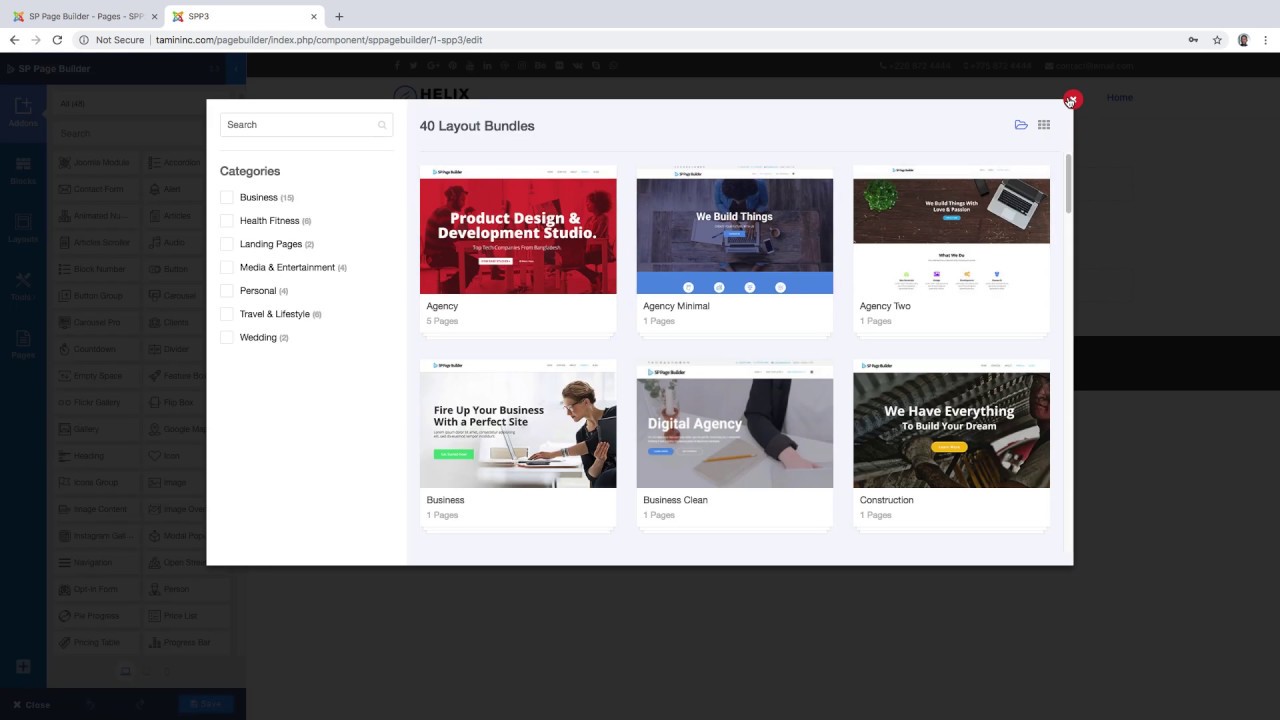Select the Gallery addon
The width and height of the screenshot is (1280, 720).
pyautogui.click(x=97, y=429)
